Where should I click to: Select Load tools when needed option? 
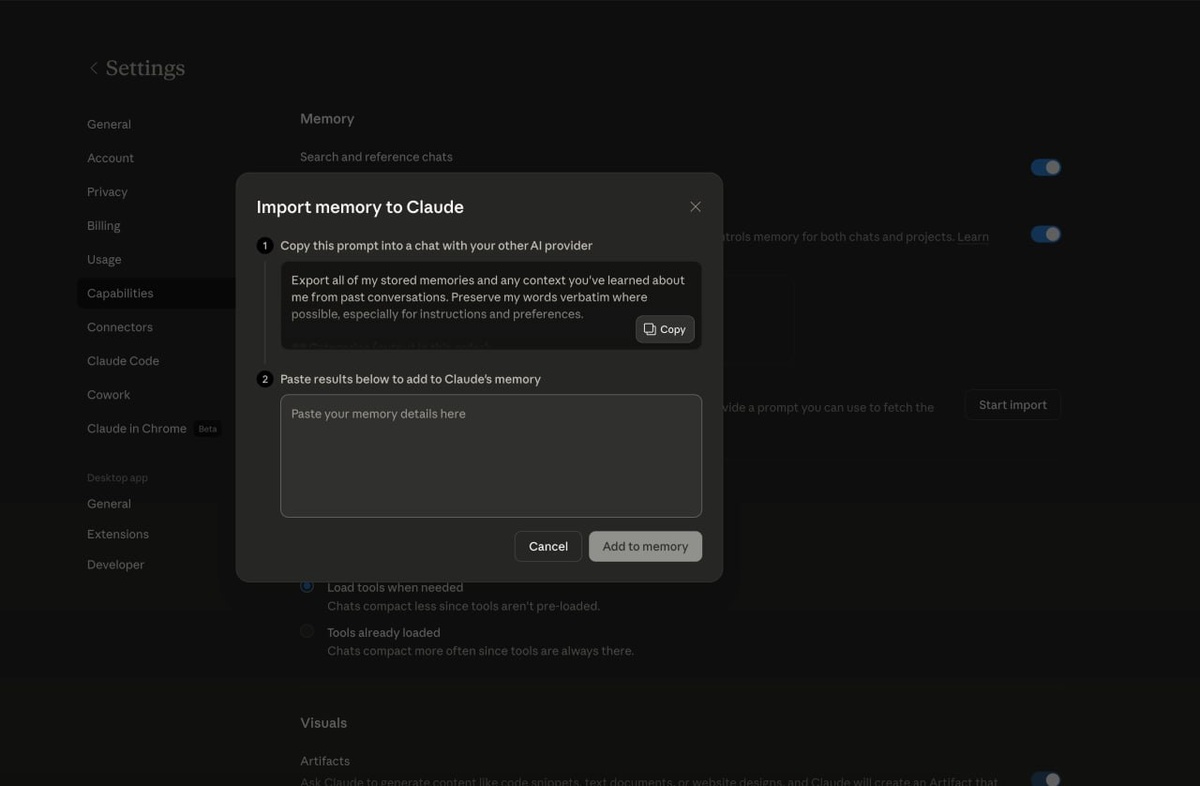point(307,586)
